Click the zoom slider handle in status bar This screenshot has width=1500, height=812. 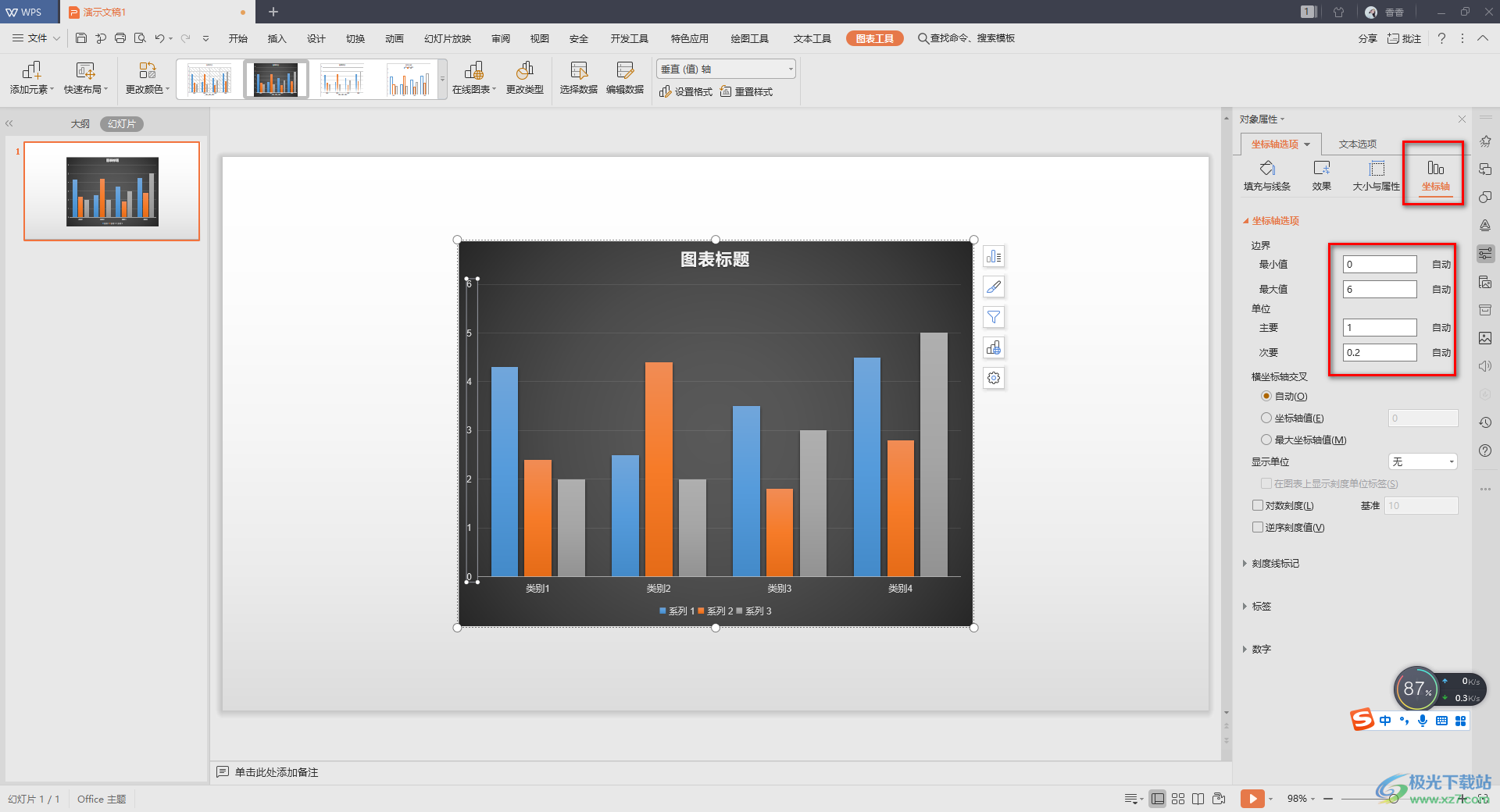tap(1393, 799)
